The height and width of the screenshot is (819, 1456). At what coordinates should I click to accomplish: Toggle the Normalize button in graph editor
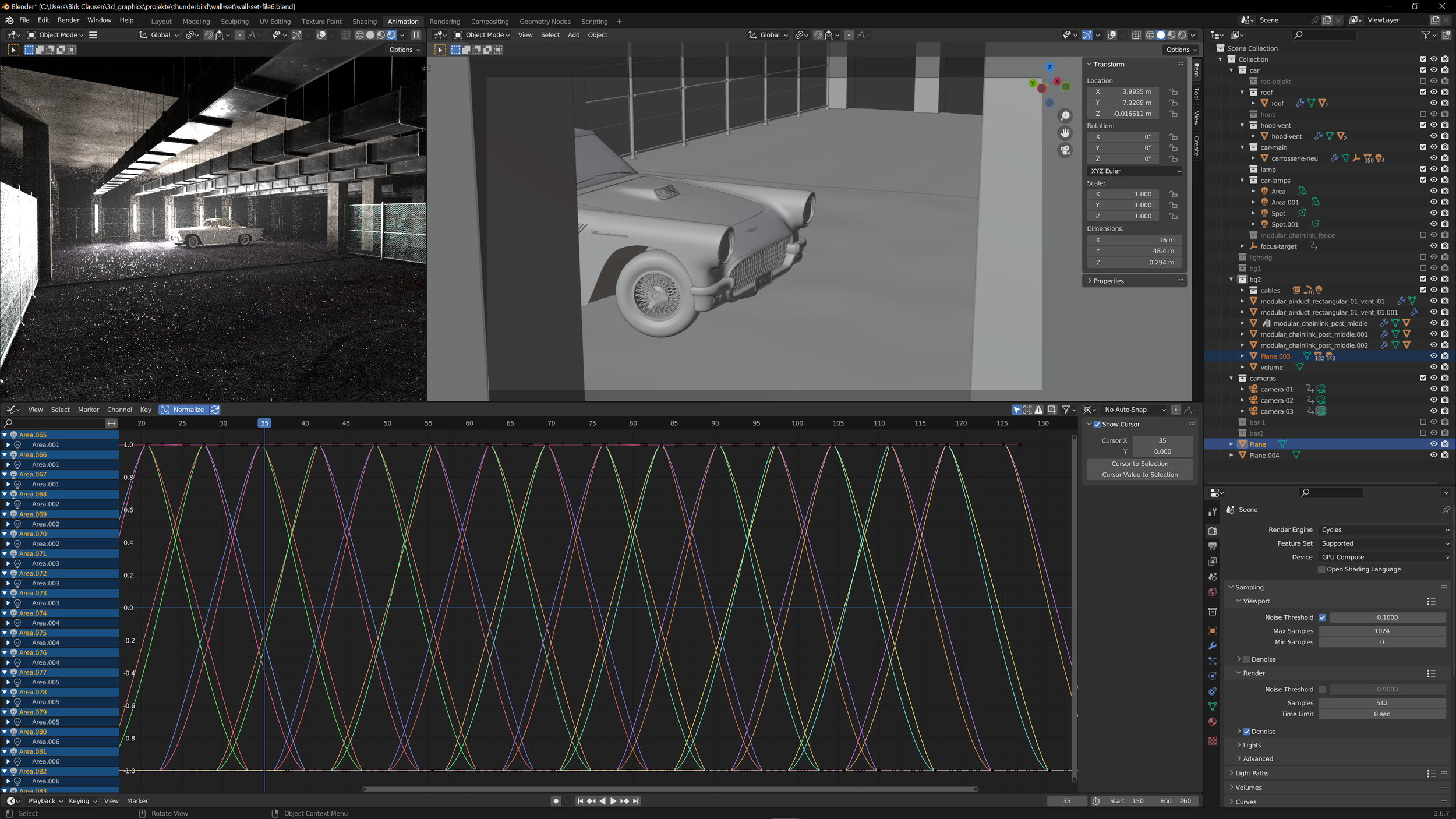point(183,409)
